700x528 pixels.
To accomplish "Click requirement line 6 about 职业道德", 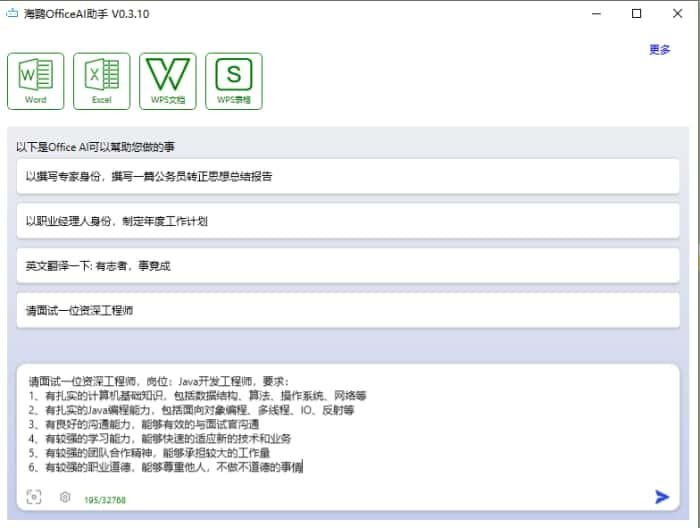I will 166,467.
